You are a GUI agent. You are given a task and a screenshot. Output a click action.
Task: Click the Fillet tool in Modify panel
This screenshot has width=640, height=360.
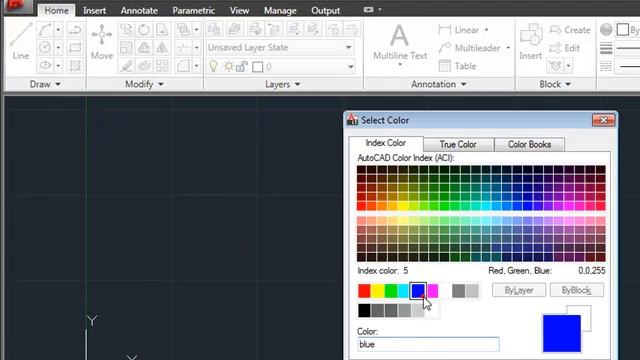[183, 65]
